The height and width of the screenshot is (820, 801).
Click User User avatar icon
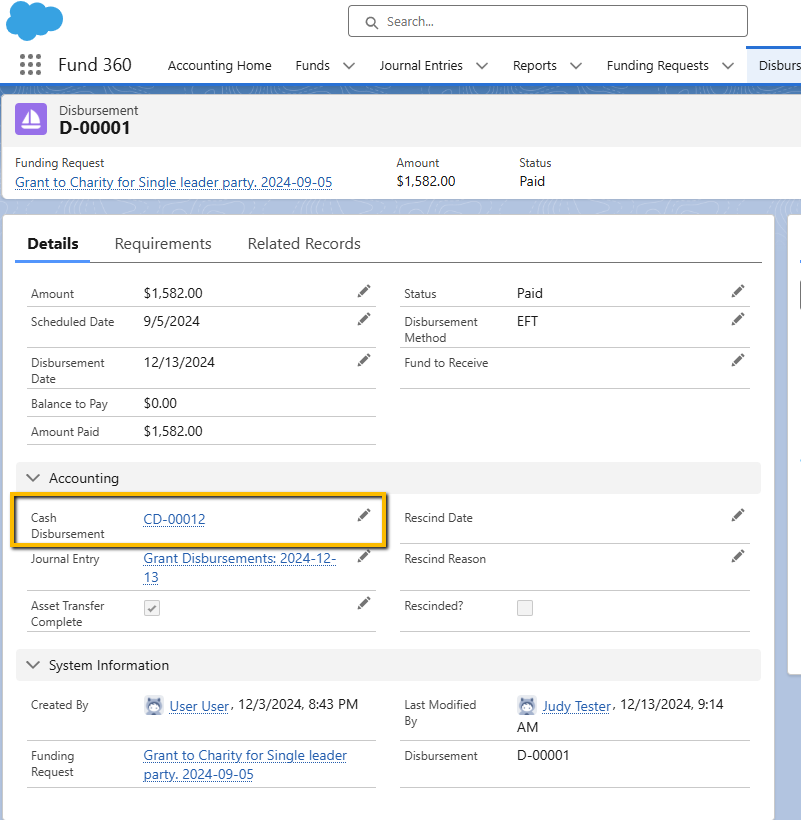coord(154,705)
